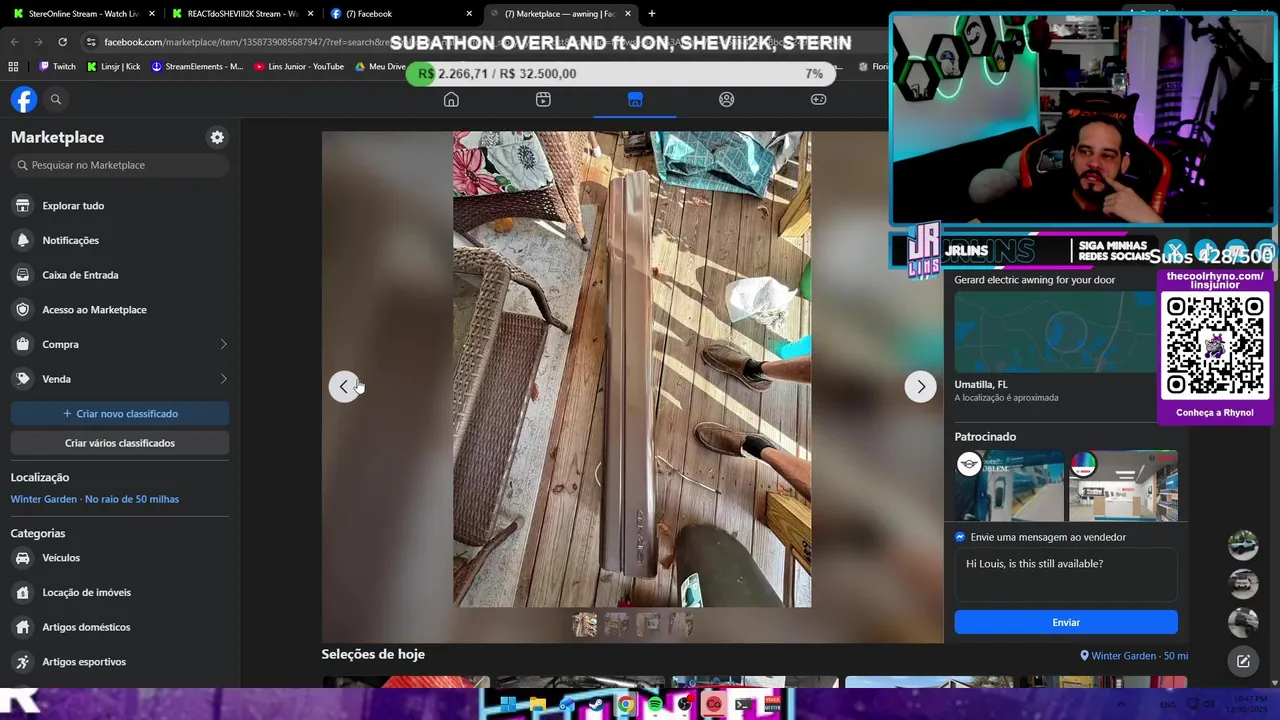Open Notificações in sidebar
Image resolution: width=1280 pixels, height=720 pixels.
(120, 240)
